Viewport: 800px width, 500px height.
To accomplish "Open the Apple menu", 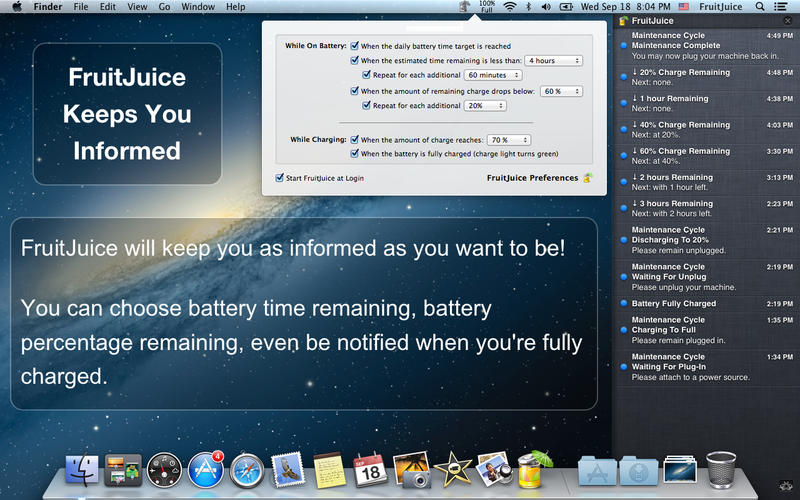I will click(17, 7).
